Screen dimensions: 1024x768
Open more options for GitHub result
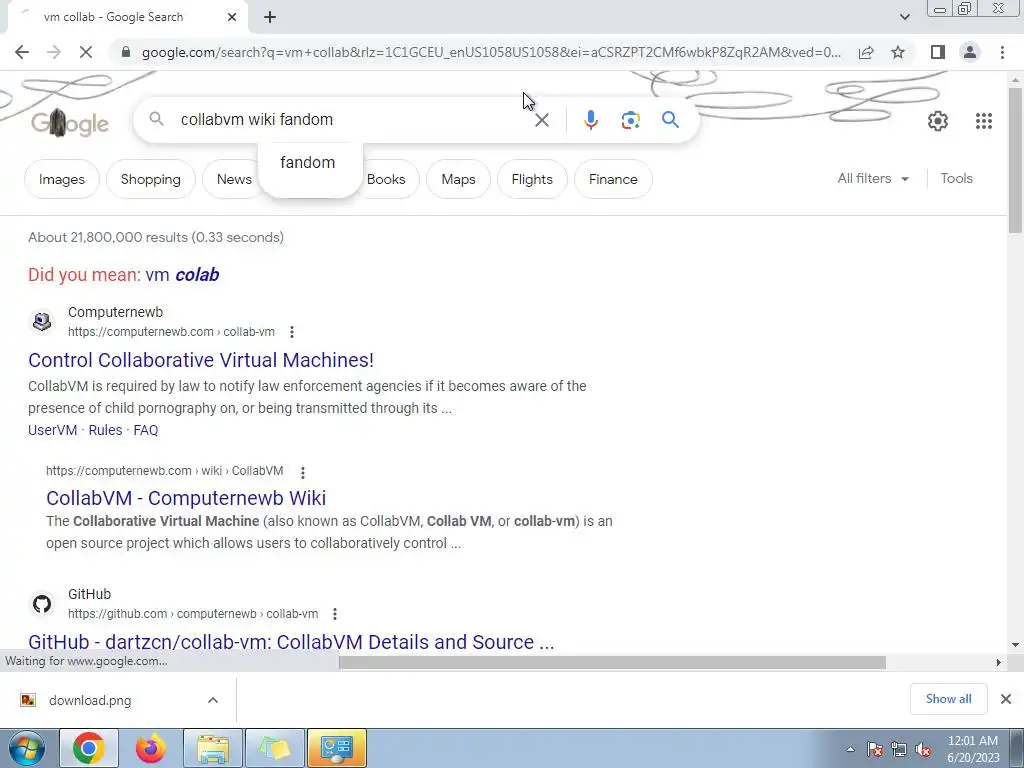coord(334,615)
